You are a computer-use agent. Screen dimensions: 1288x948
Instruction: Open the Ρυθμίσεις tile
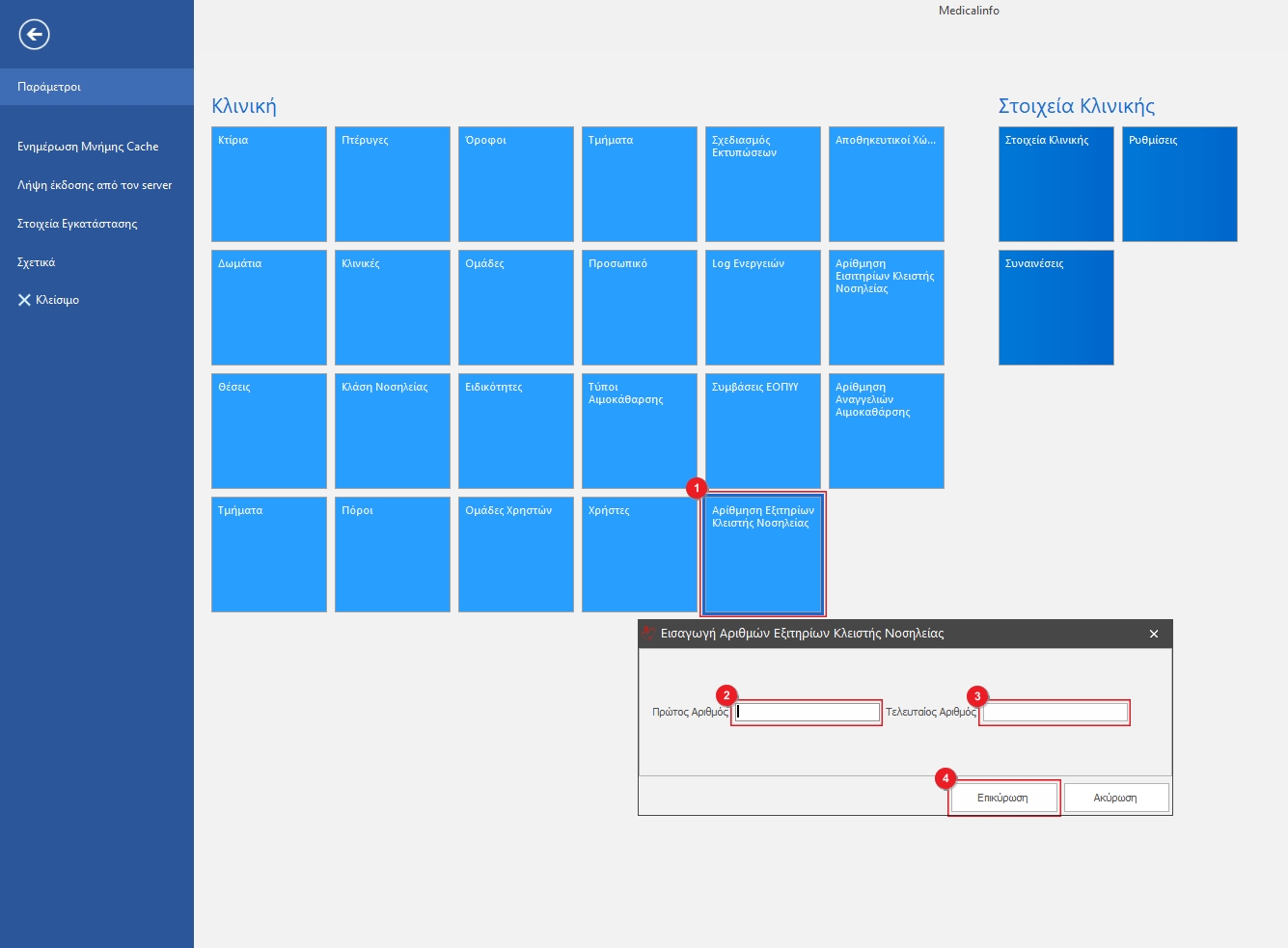pos(1179,184)
